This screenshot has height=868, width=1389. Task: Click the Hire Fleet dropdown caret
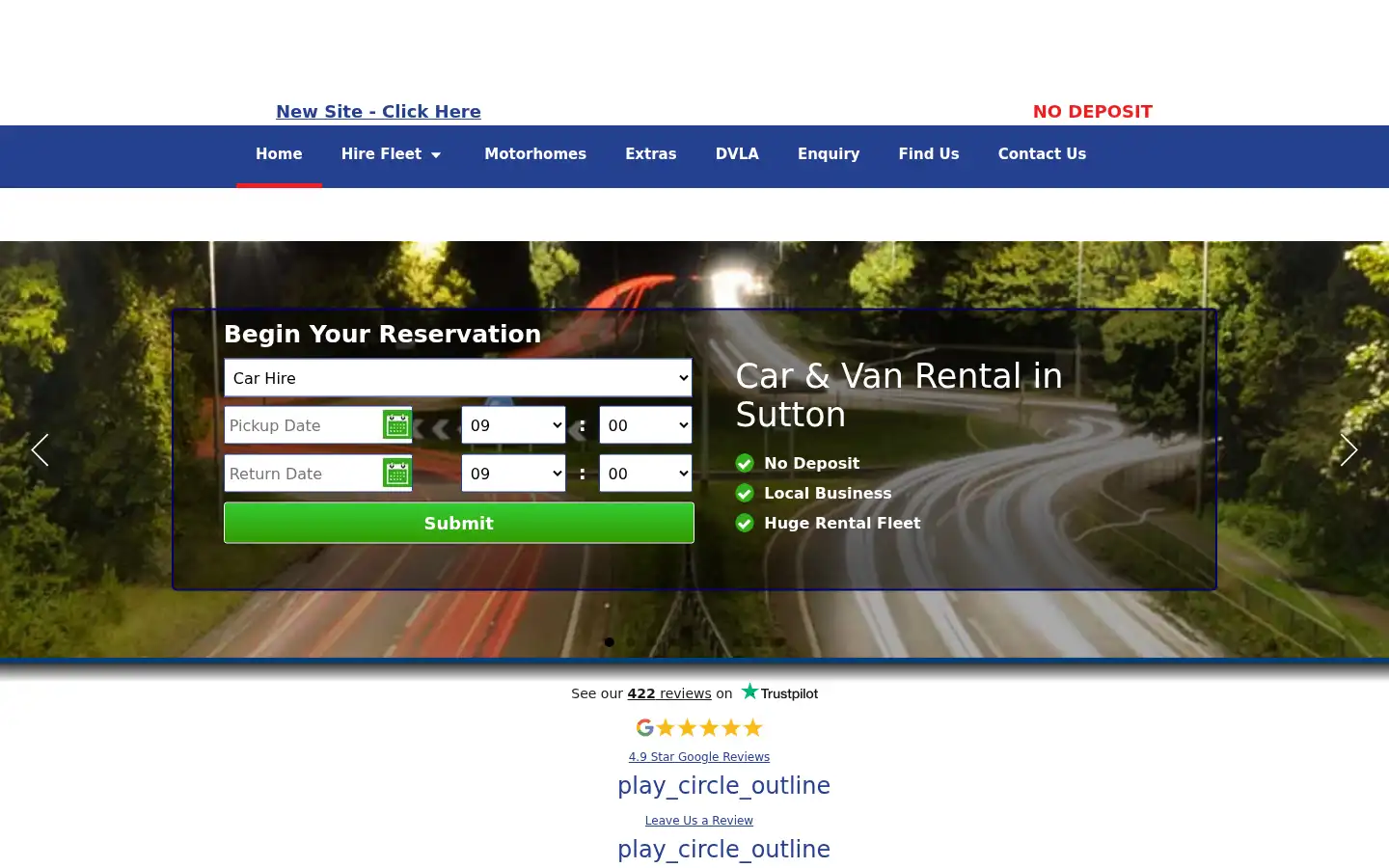(x=436, y=154)
